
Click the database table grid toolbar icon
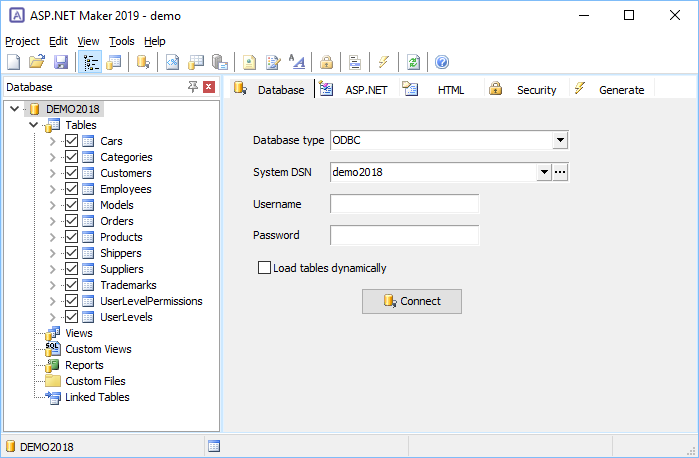pyautogui.click(x=196, y=62)
